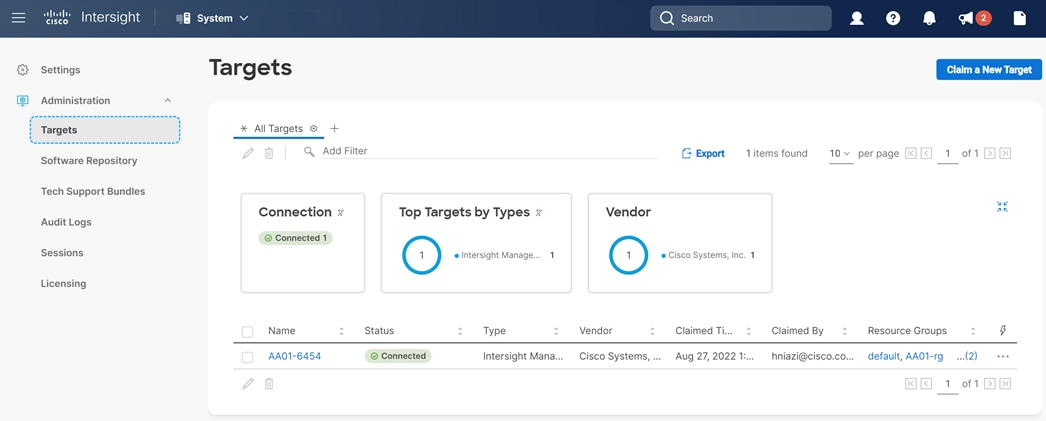
Task: Sort by Claimed By column
Action: pyautogui.click(x=845, y=331)
